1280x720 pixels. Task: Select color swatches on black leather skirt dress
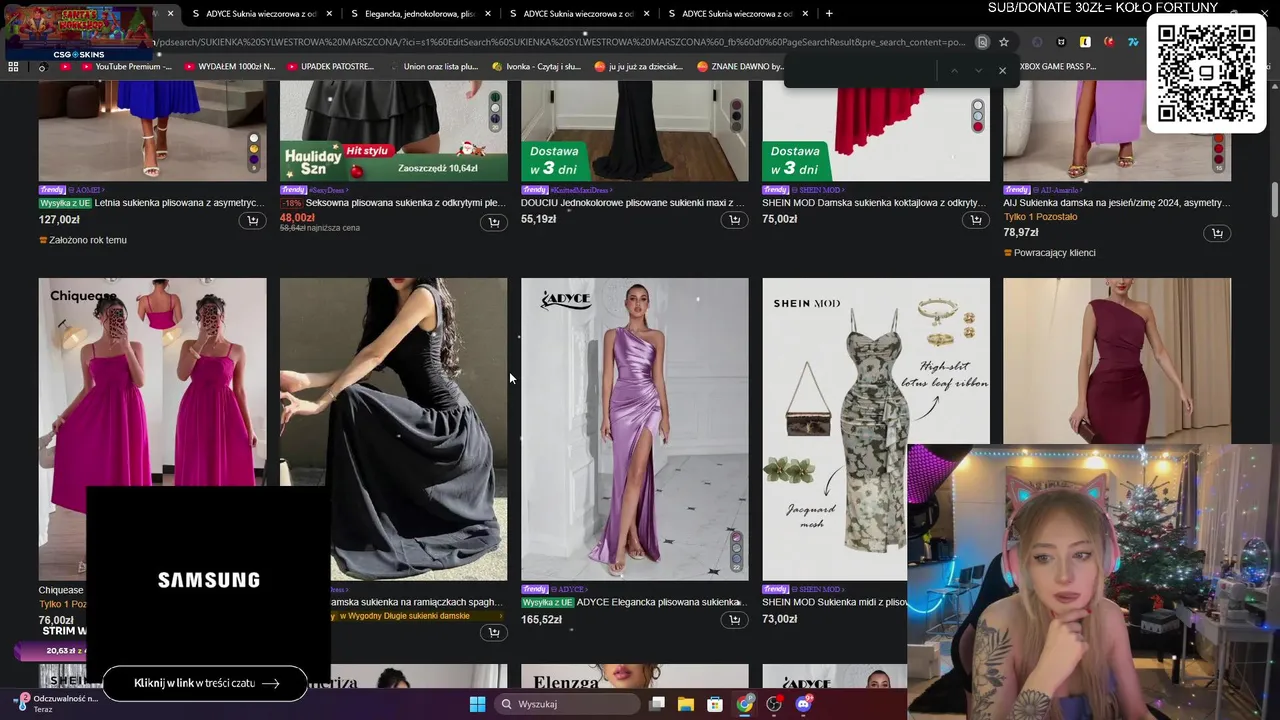(495, 112)
